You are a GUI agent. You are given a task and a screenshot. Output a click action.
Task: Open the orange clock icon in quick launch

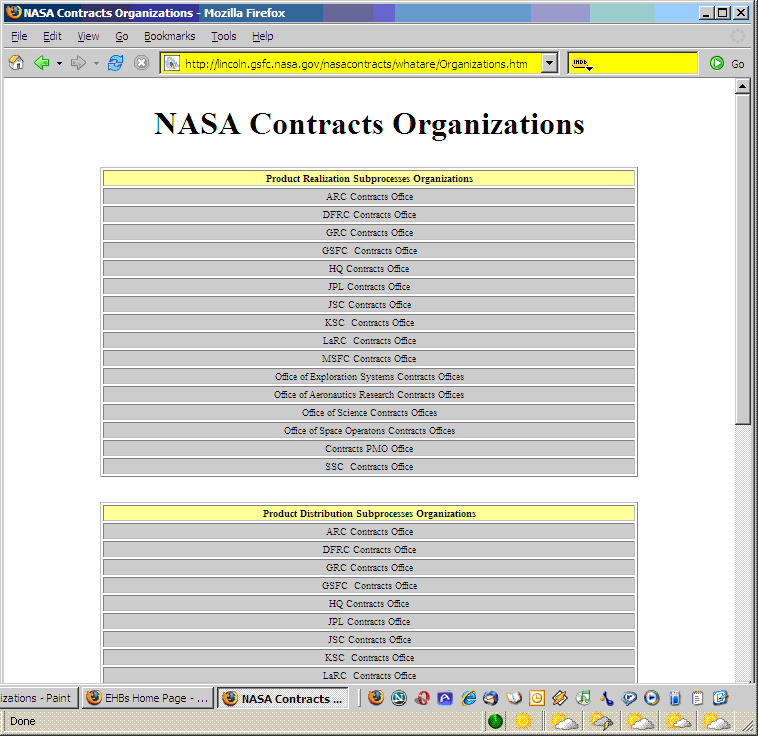click(537, 698)
